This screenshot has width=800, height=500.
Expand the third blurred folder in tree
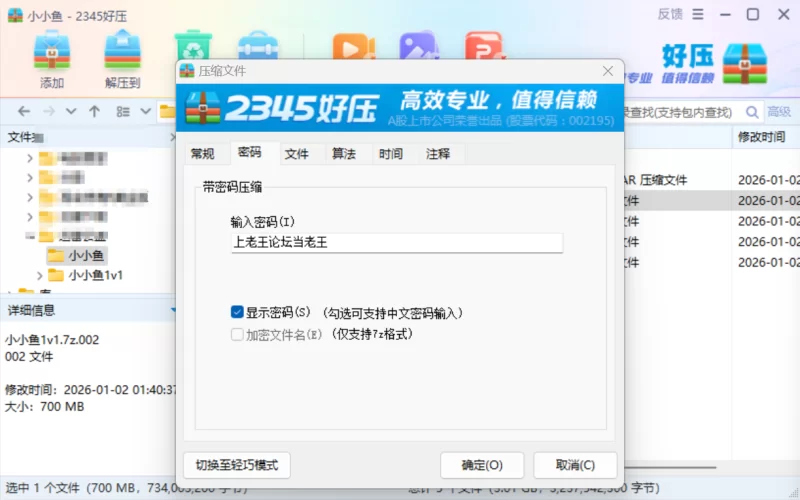pos(30,197)
